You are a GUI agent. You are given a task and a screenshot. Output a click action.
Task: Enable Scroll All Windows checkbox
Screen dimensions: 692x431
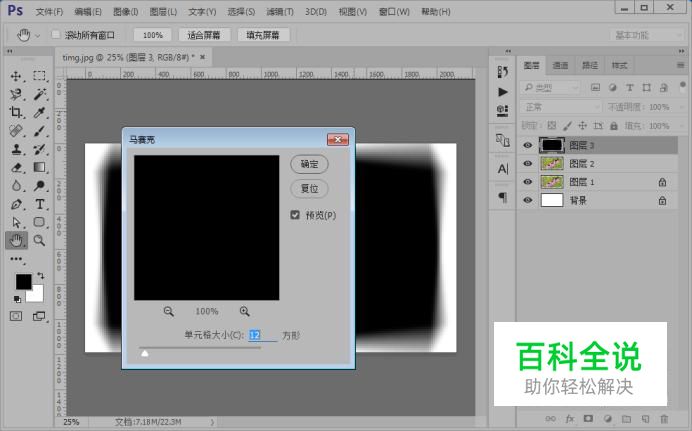coord(56,35)
